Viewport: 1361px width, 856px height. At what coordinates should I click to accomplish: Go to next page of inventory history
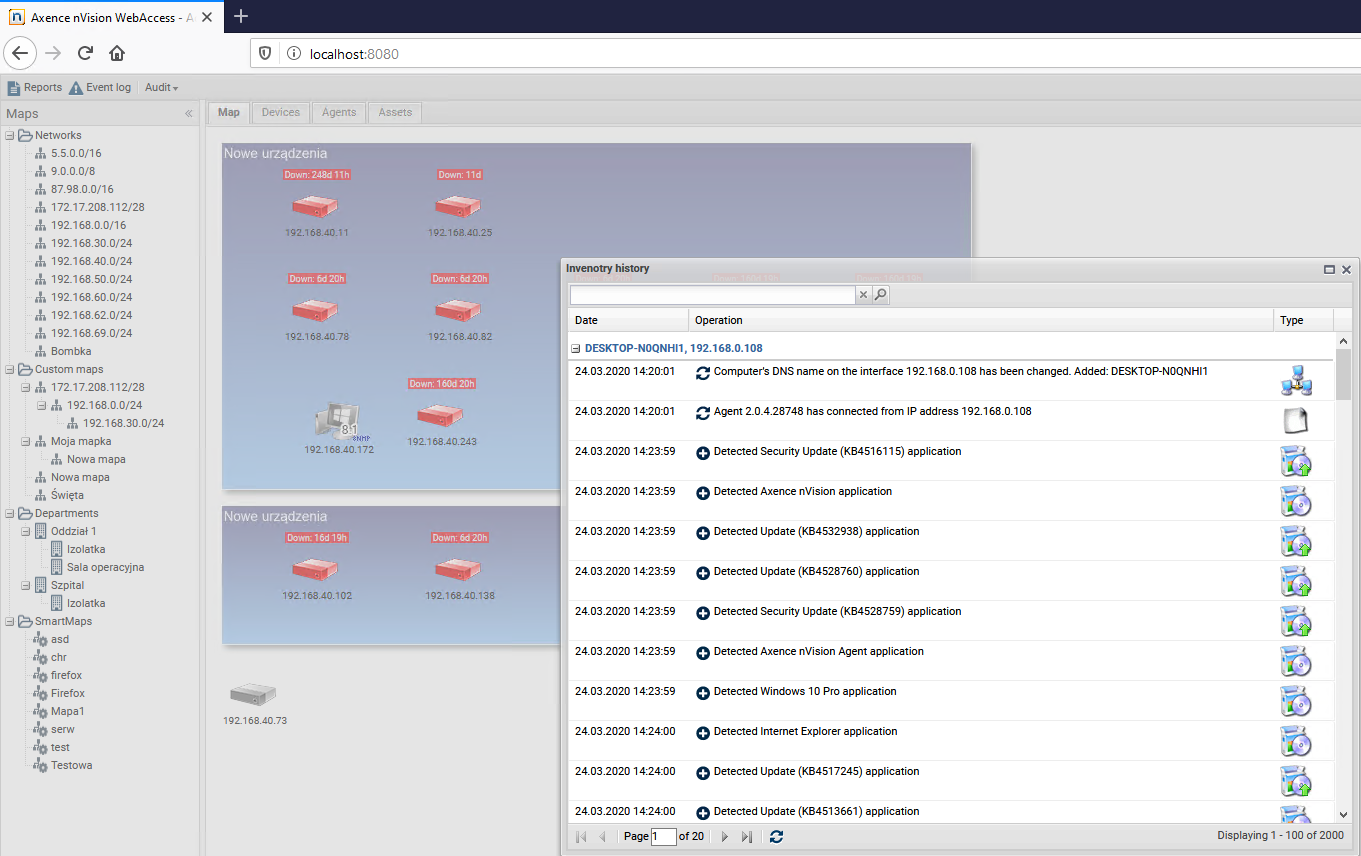pyautogui.click(x=725, y=836)
